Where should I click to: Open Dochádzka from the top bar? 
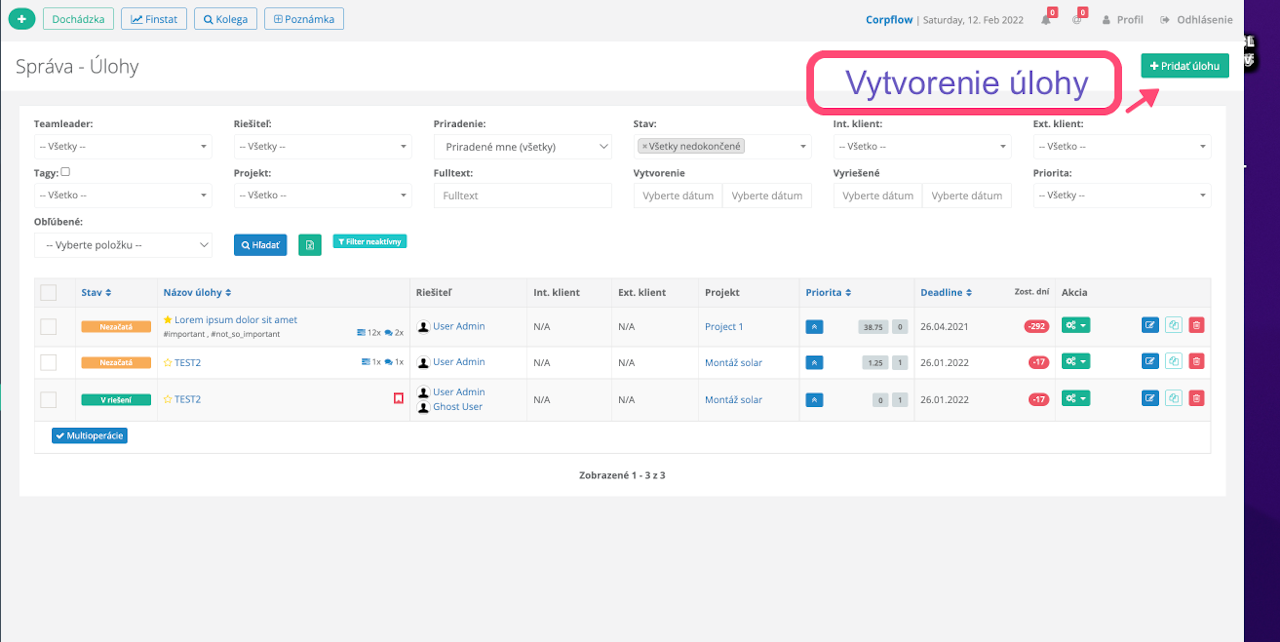(x=78, y=18)
